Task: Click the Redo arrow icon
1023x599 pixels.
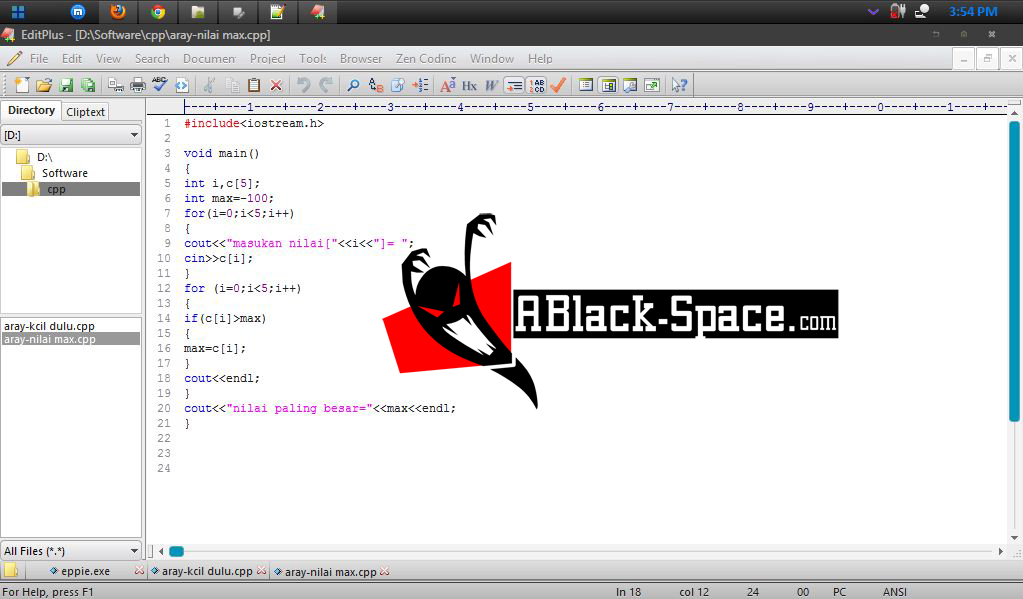Action: pos(326,85)
